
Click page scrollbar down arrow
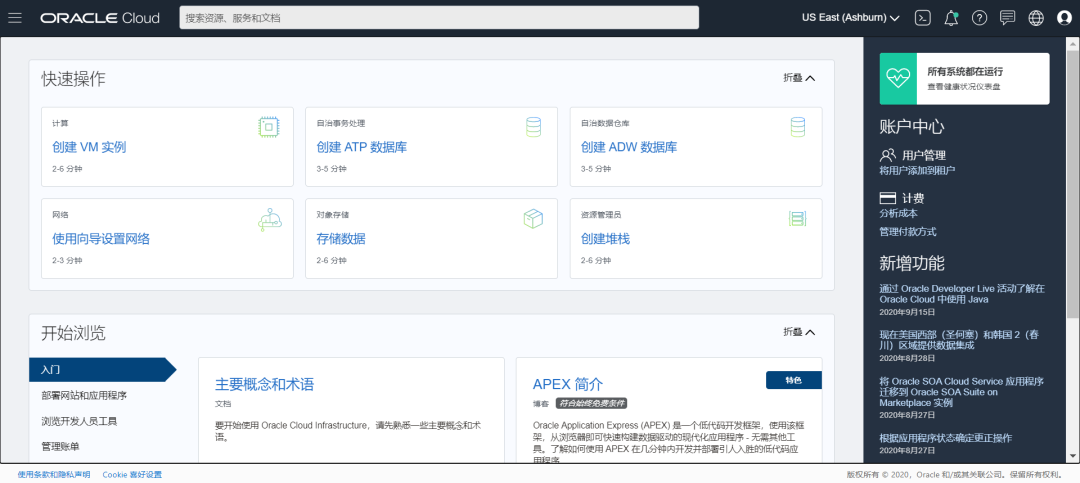(x=1072, y=456)
